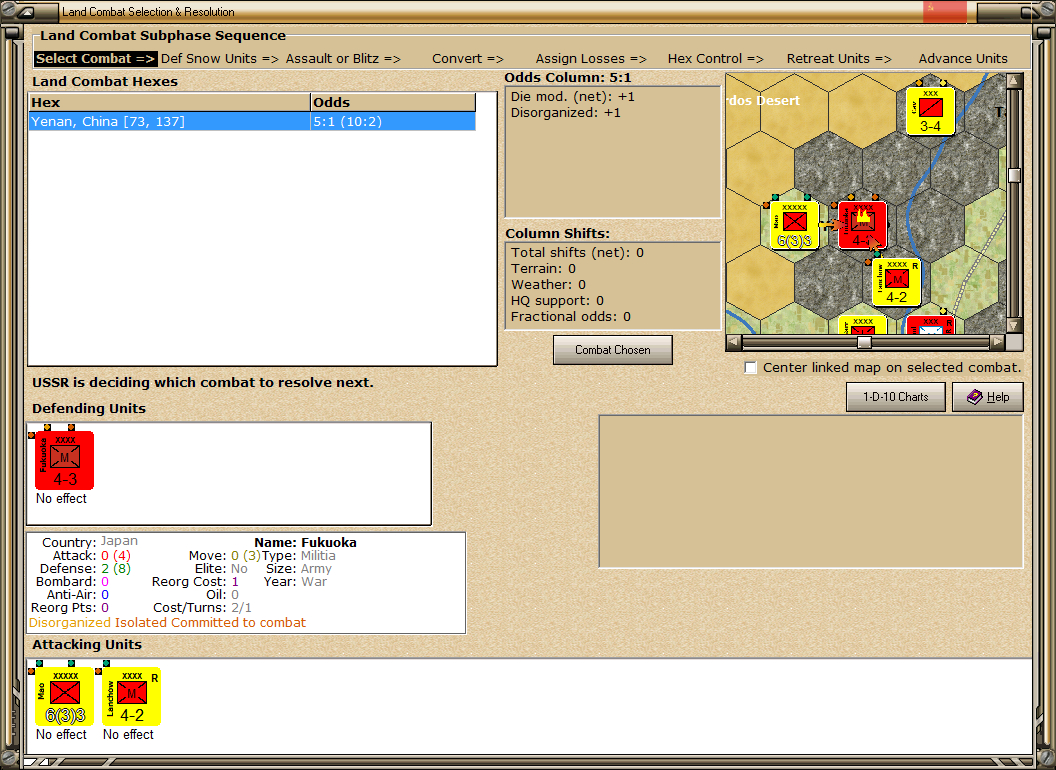Click the 3-4 corps counter on the map
Viewport: 1056px width, 770px height.
coord(930,110)
